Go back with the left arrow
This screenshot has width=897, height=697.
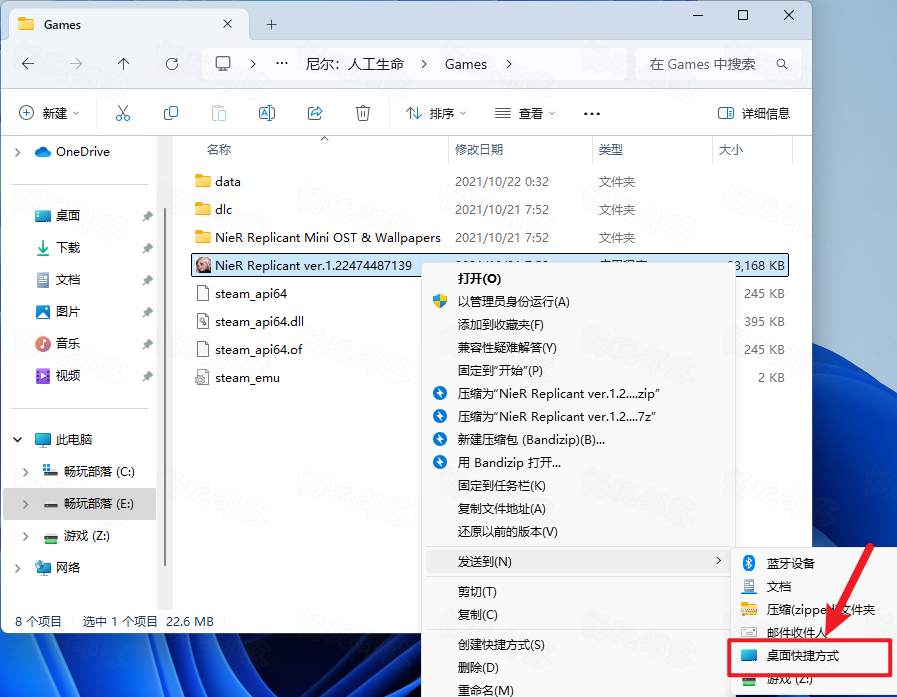[x=27, y=64]
